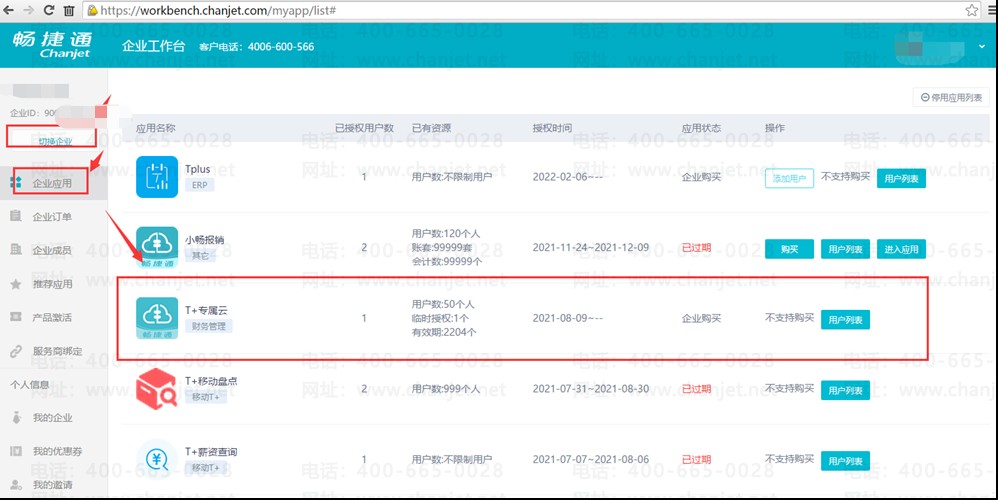Click 用户列表 button in T+移动盘点 row

[845, 391]
